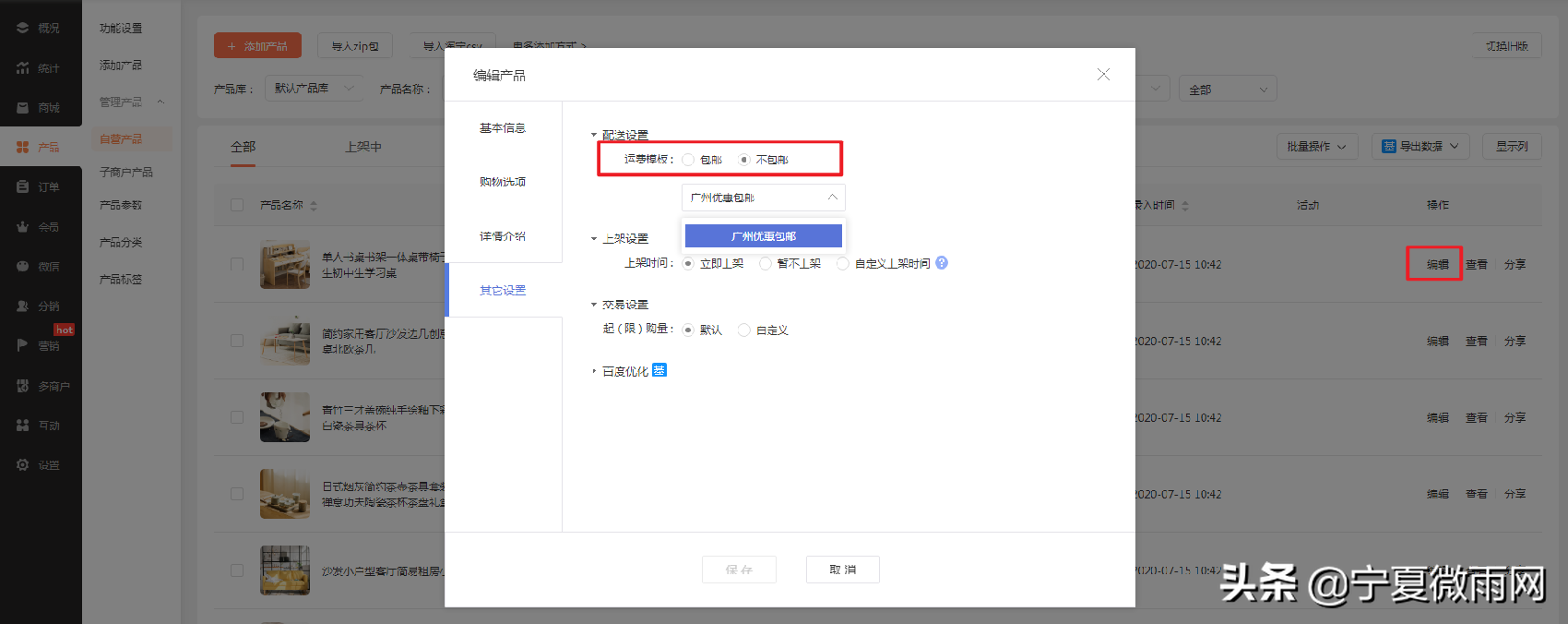Viewport: 1568px width, 624px height.
Task: Open the 多商户 multi-merchant sidebar icon
Action: (x=22, y=386)
